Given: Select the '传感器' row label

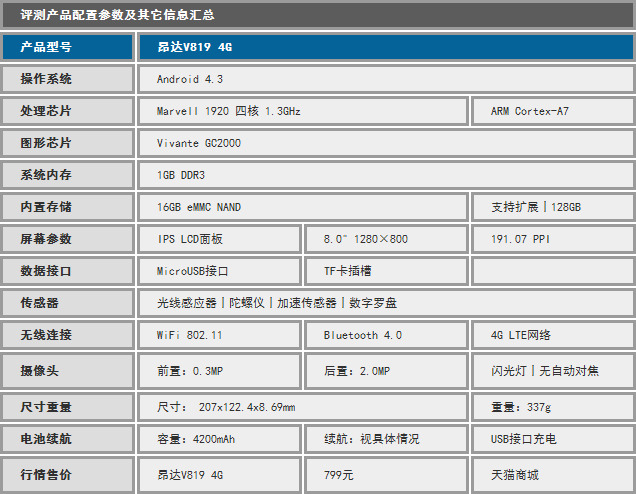Looking at the screenshot, I should point(68,303).
